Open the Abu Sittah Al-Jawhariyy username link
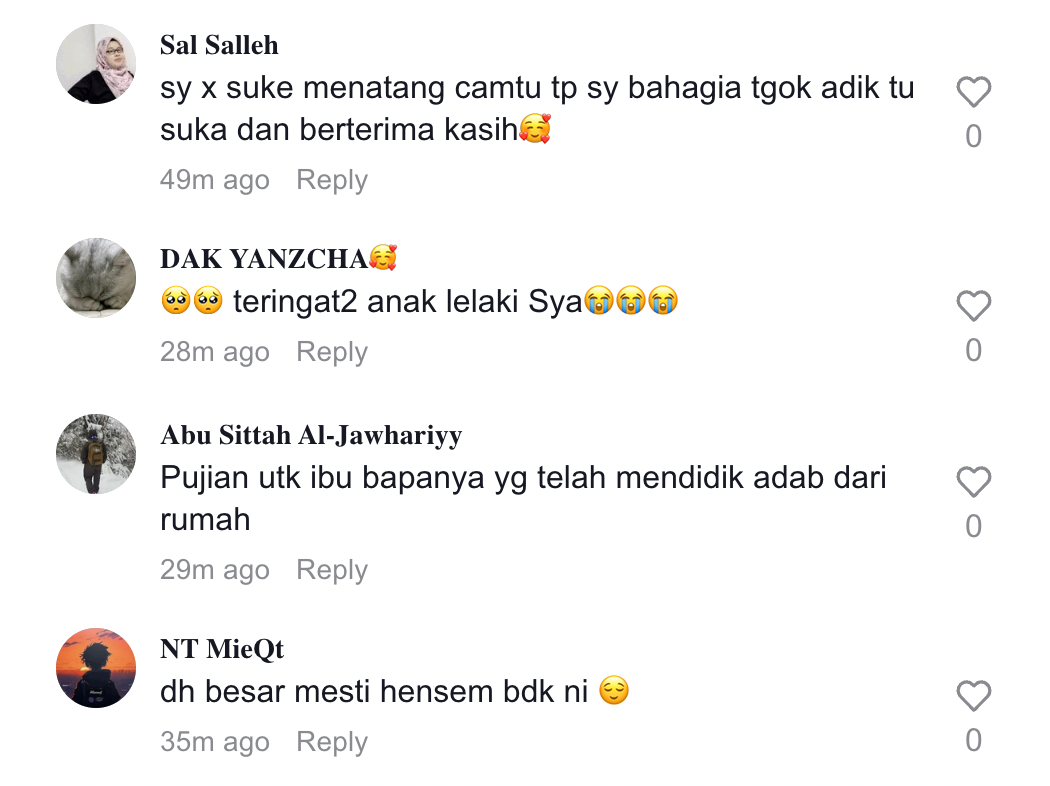 click(x=311, y=435)
